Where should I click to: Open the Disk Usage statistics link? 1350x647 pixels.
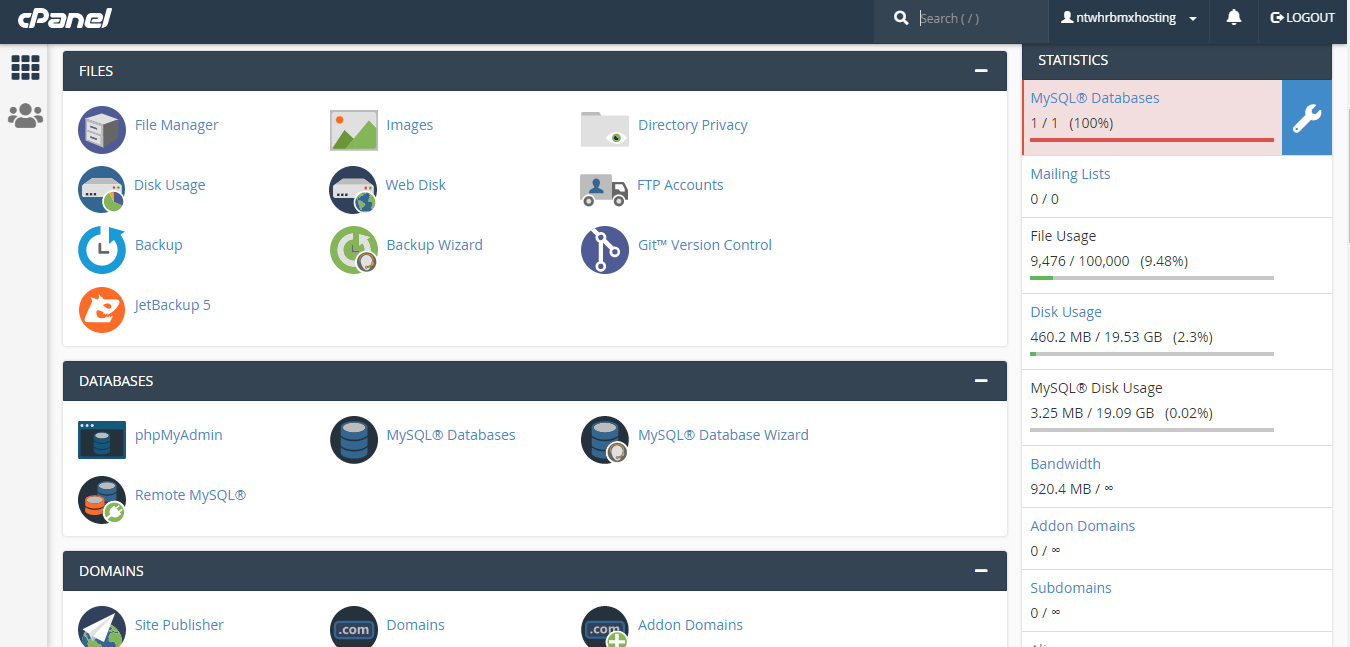tap(1065, 311)
